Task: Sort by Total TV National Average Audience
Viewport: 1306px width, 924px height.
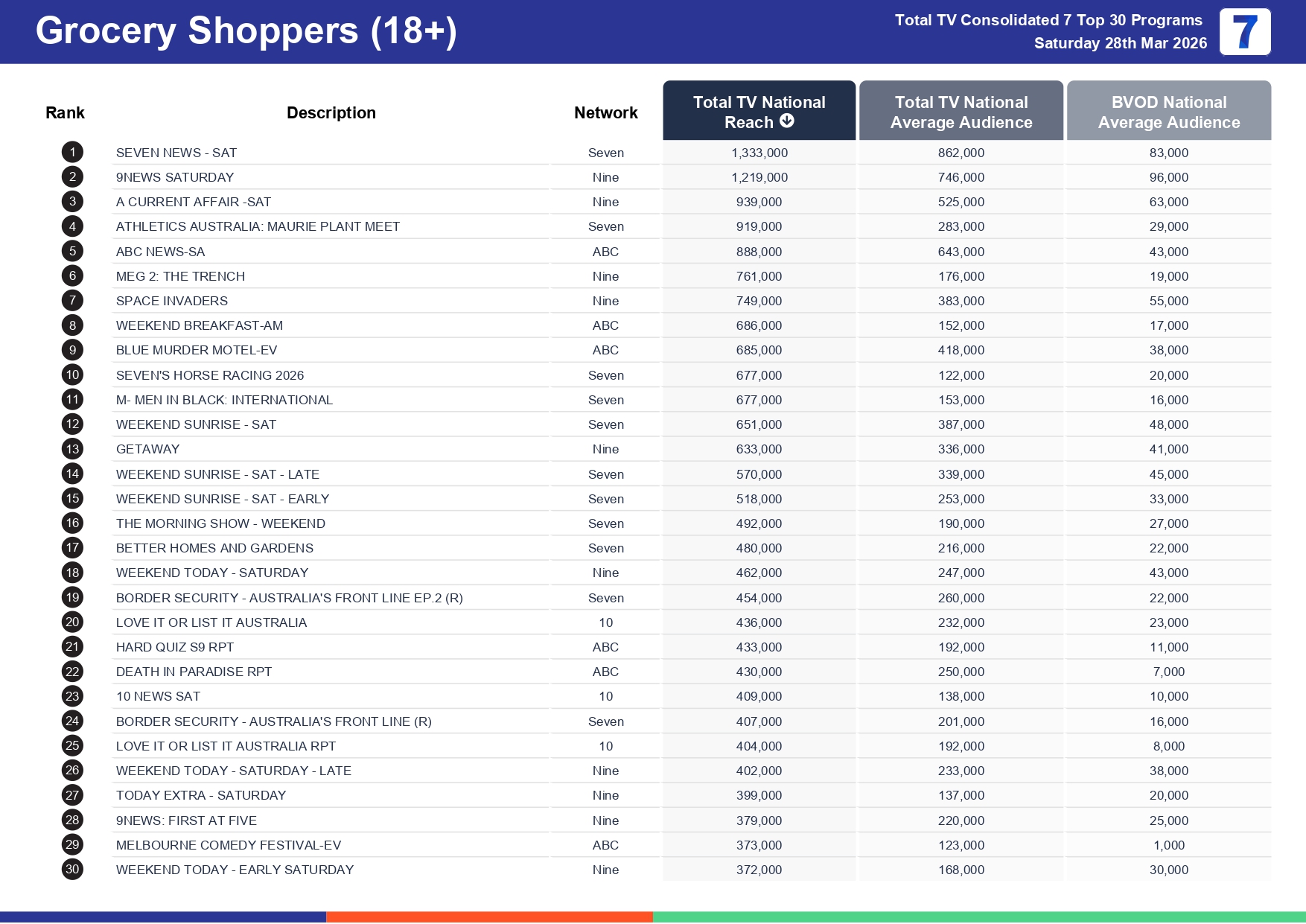Action: 961,112
